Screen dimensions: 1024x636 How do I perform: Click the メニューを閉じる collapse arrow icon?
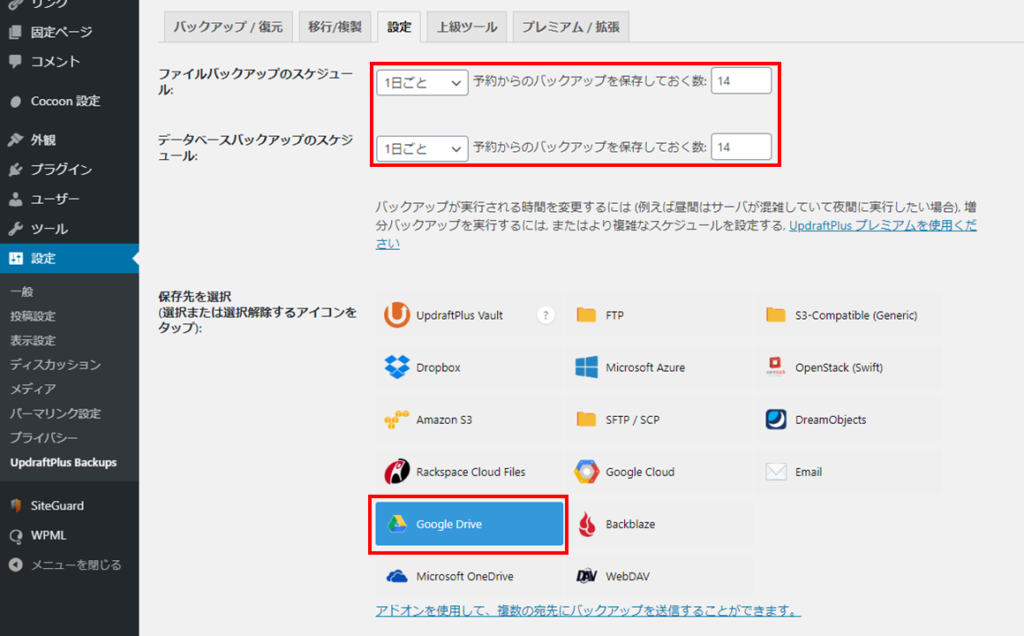click(16, 565)
